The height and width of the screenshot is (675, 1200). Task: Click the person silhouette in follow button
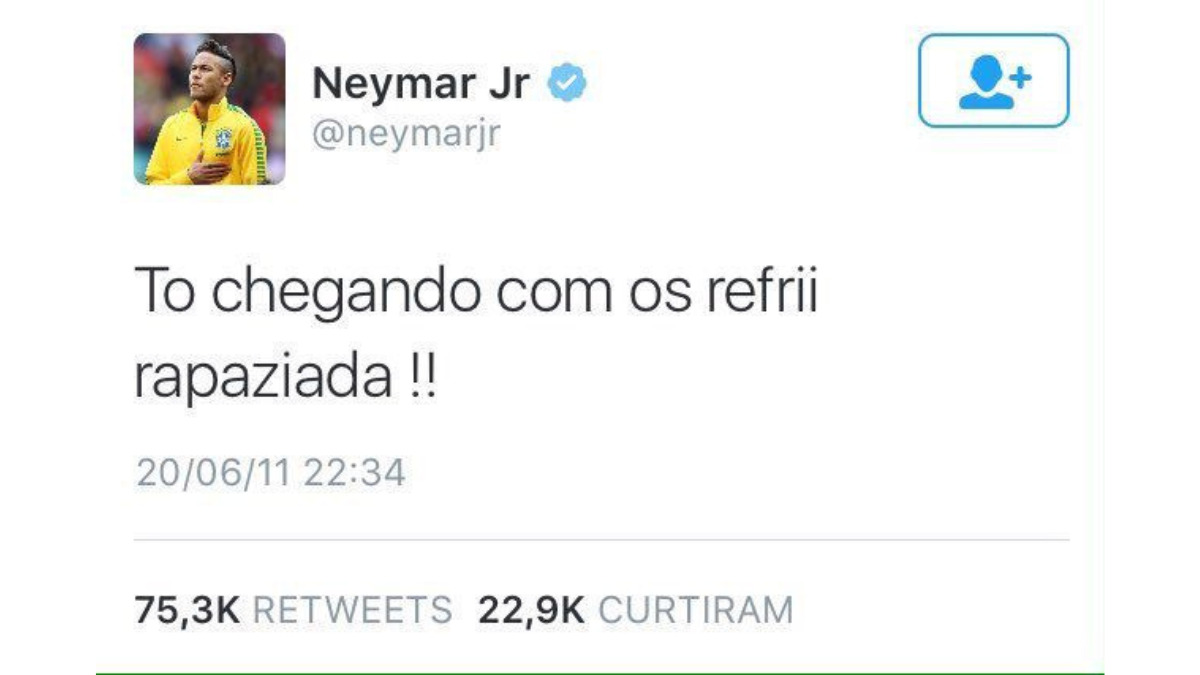[982, 86]
